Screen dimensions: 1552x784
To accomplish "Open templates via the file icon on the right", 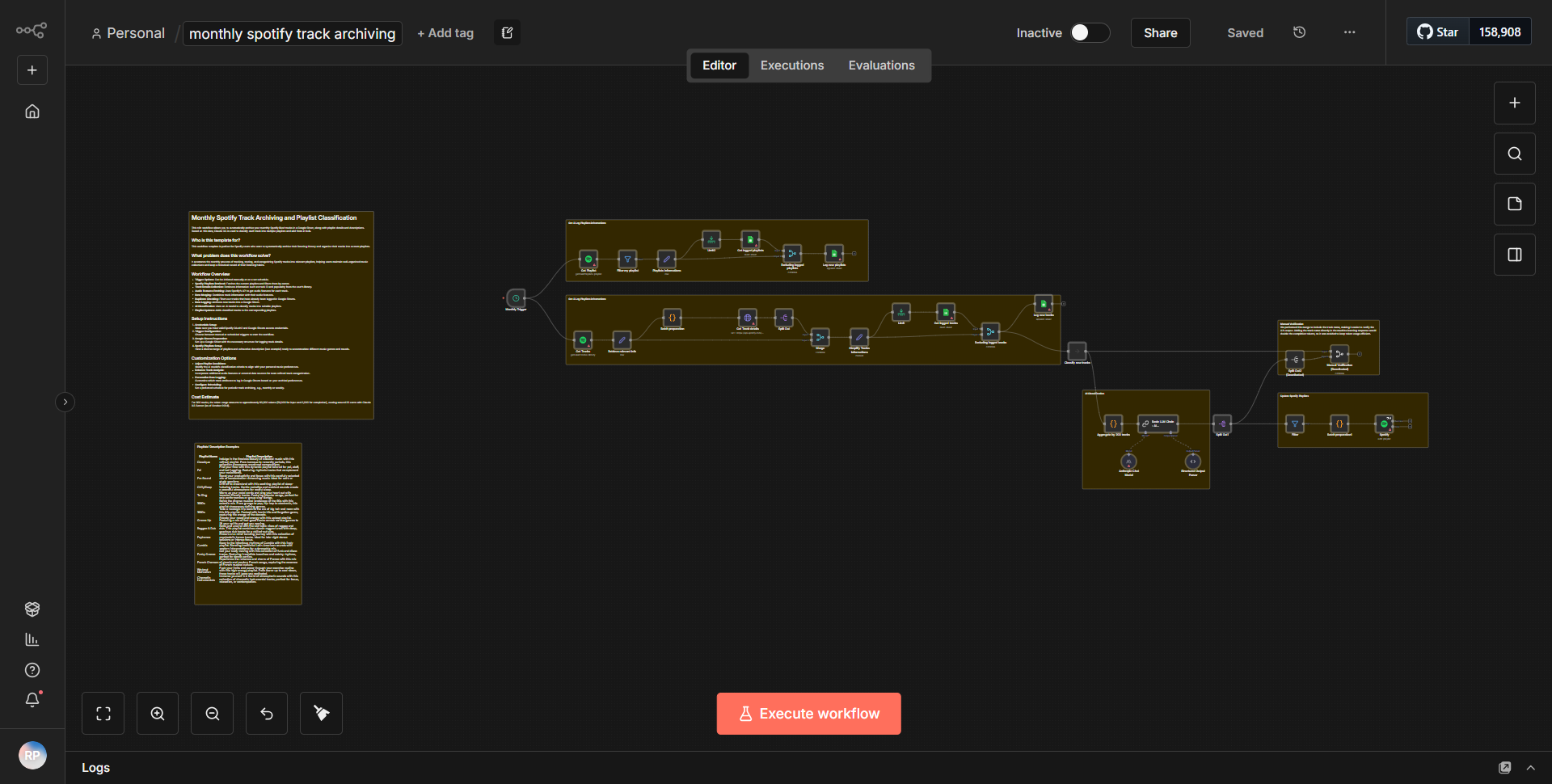I will [1515, 204].
